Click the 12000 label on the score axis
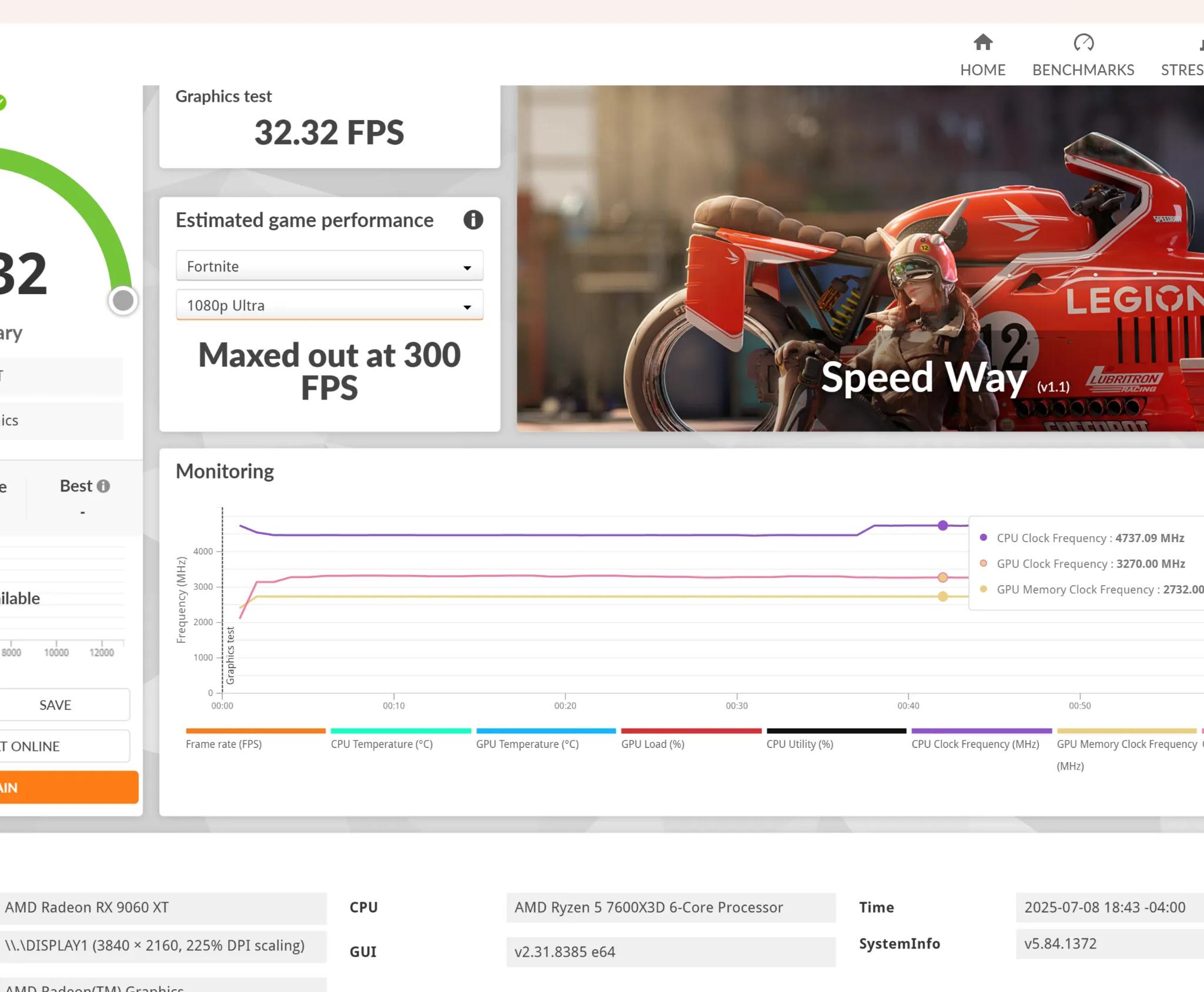This screenshot has width=1204, height=992. [102, 653]
